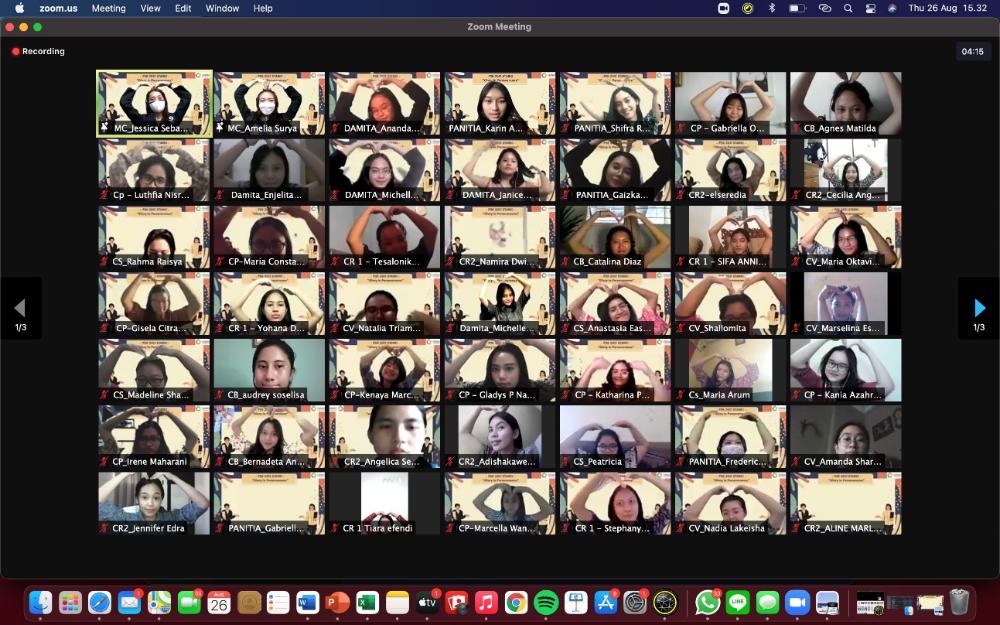
Task: Open the zoom.us application menu
Action: click(x=58, y=8)
